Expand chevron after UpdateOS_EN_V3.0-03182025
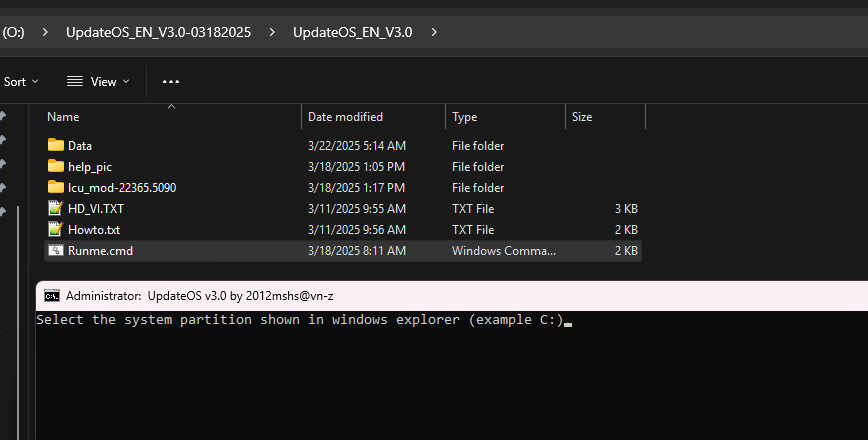The height and width of the screenshot is (440, 868). click(x=272, y=32)
